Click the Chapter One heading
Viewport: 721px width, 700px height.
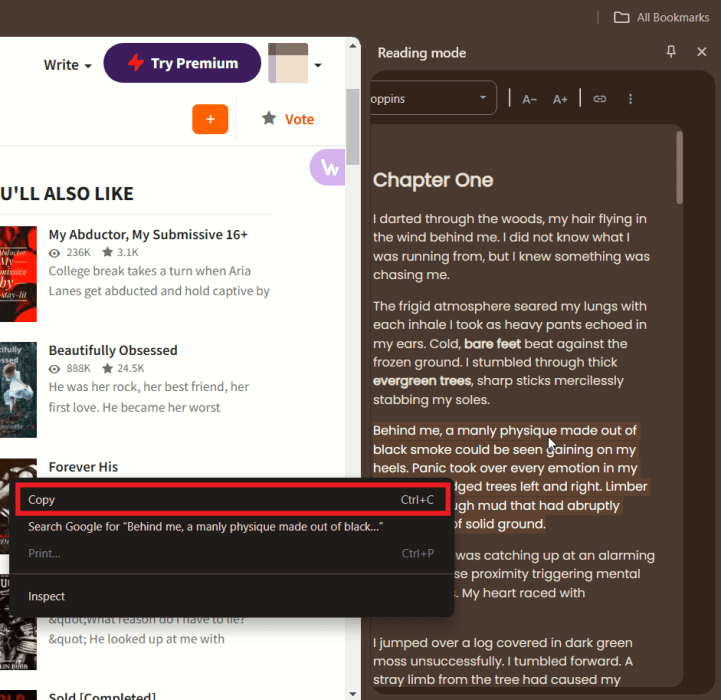(433, 180)
